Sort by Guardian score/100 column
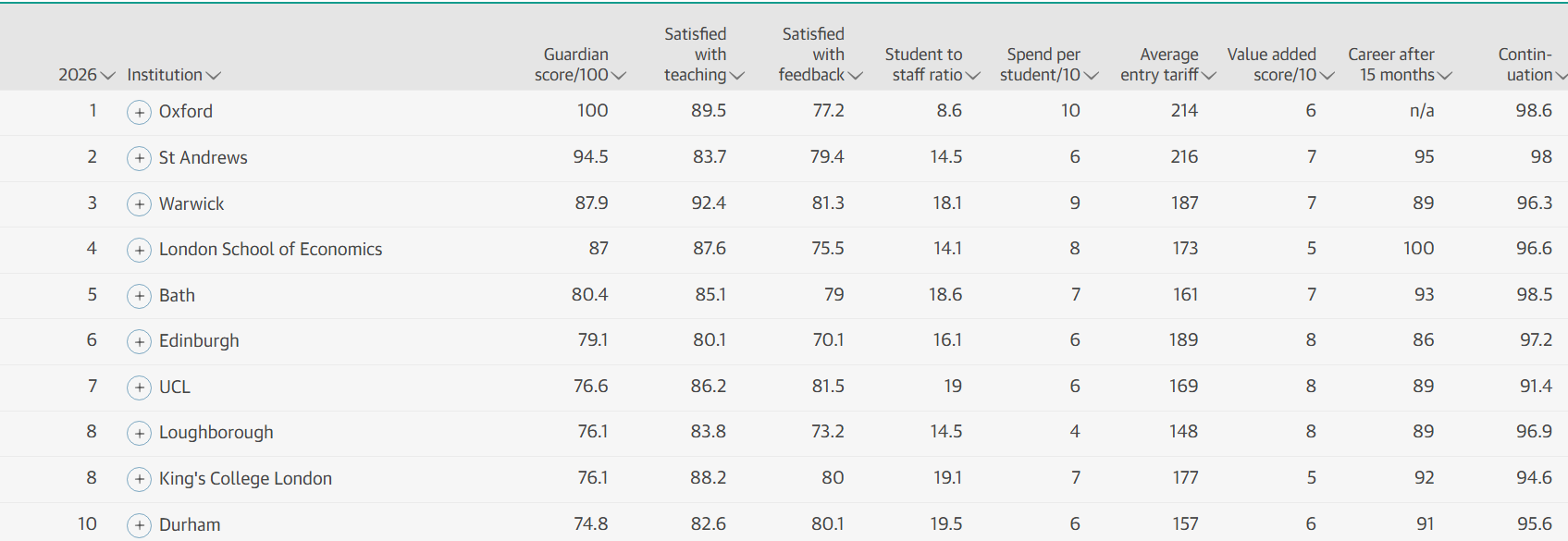The image size is (1568, 541). pyautogui.click(x=580, y=65)
